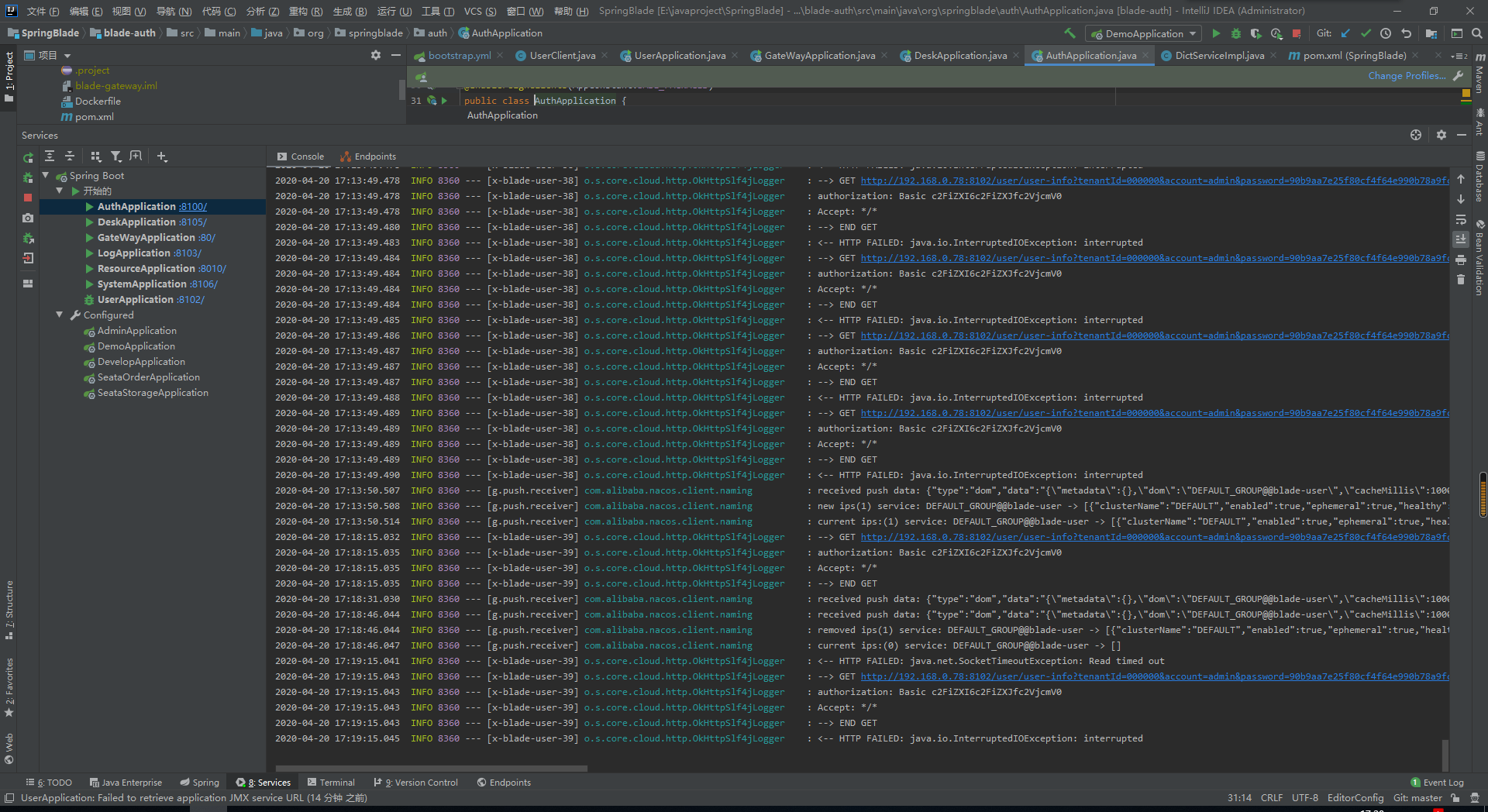The image size is (1488, 812).
Task: Open the Services Group By dropdown
Action: pos(95,156)
